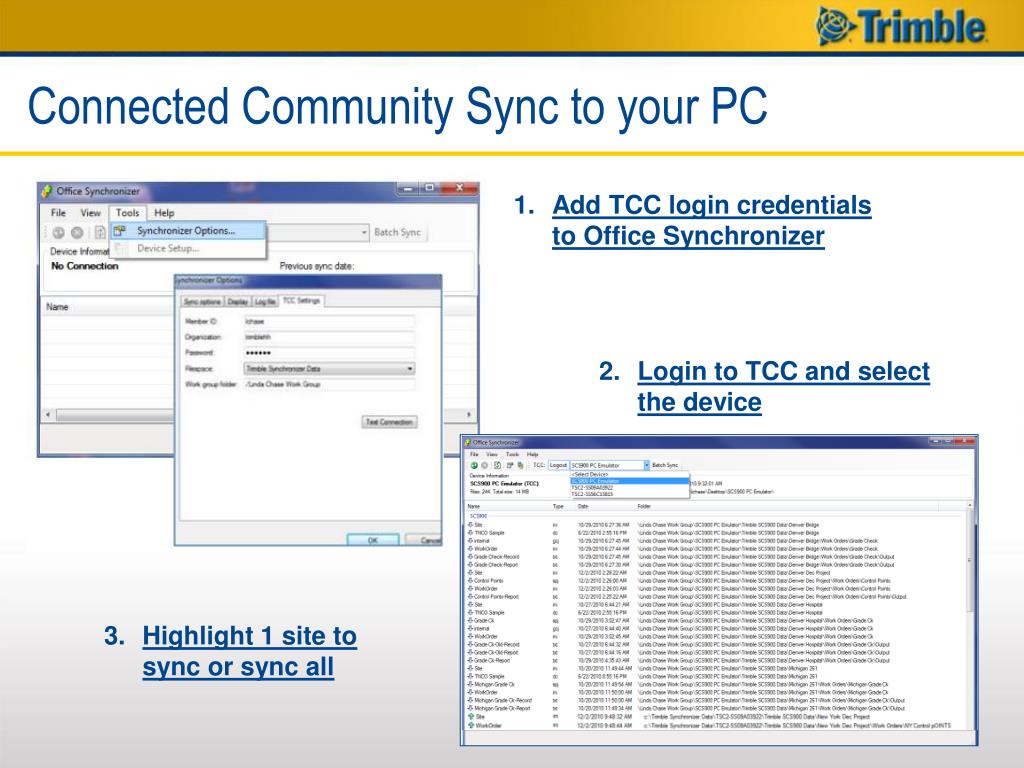Open the Filespace dropdown in TCC Settings

329,369
